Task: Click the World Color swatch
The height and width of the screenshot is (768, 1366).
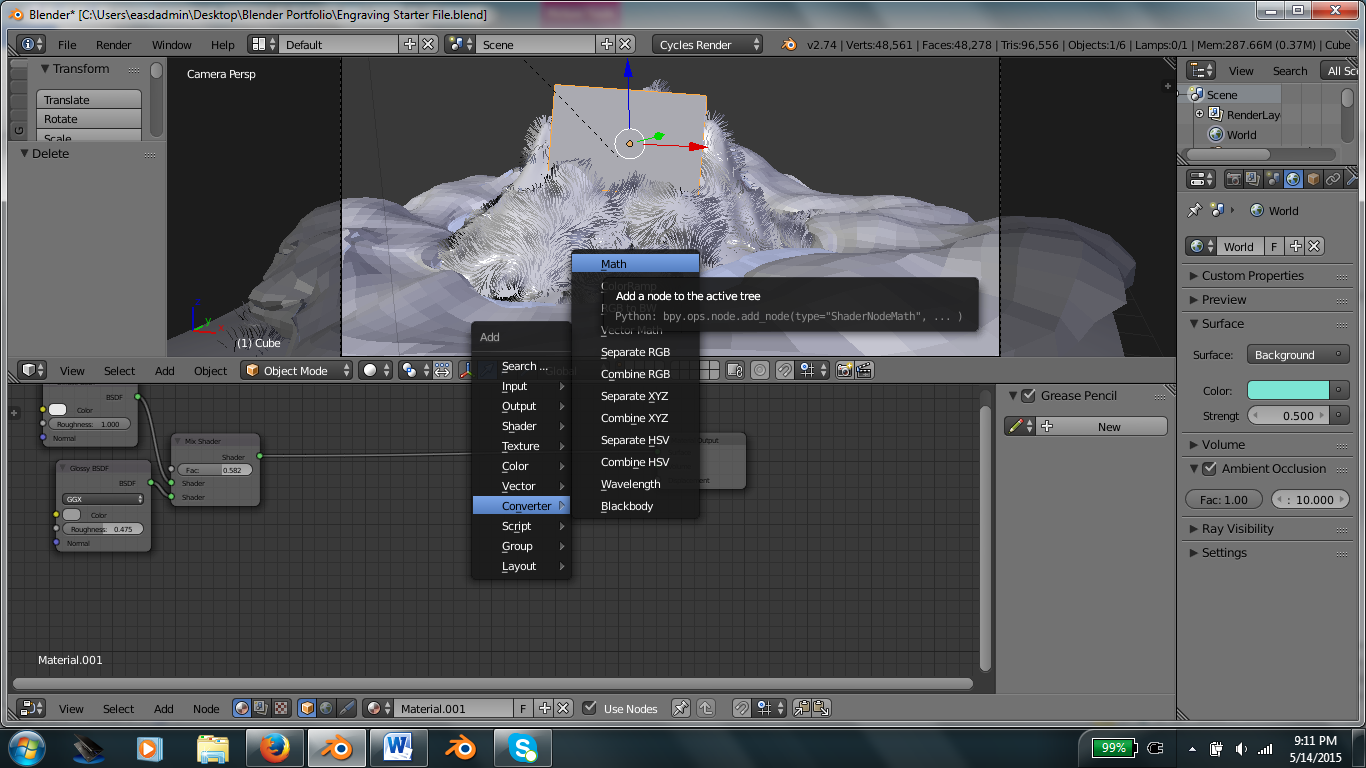Action: (1288, 390)
